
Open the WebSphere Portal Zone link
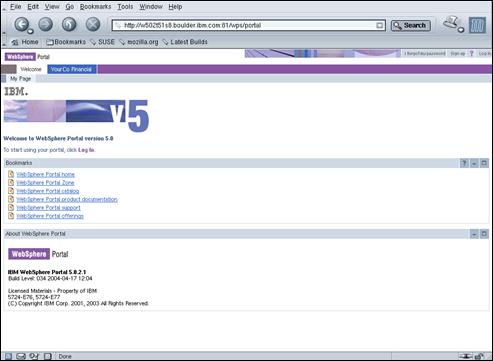(45, 183)
